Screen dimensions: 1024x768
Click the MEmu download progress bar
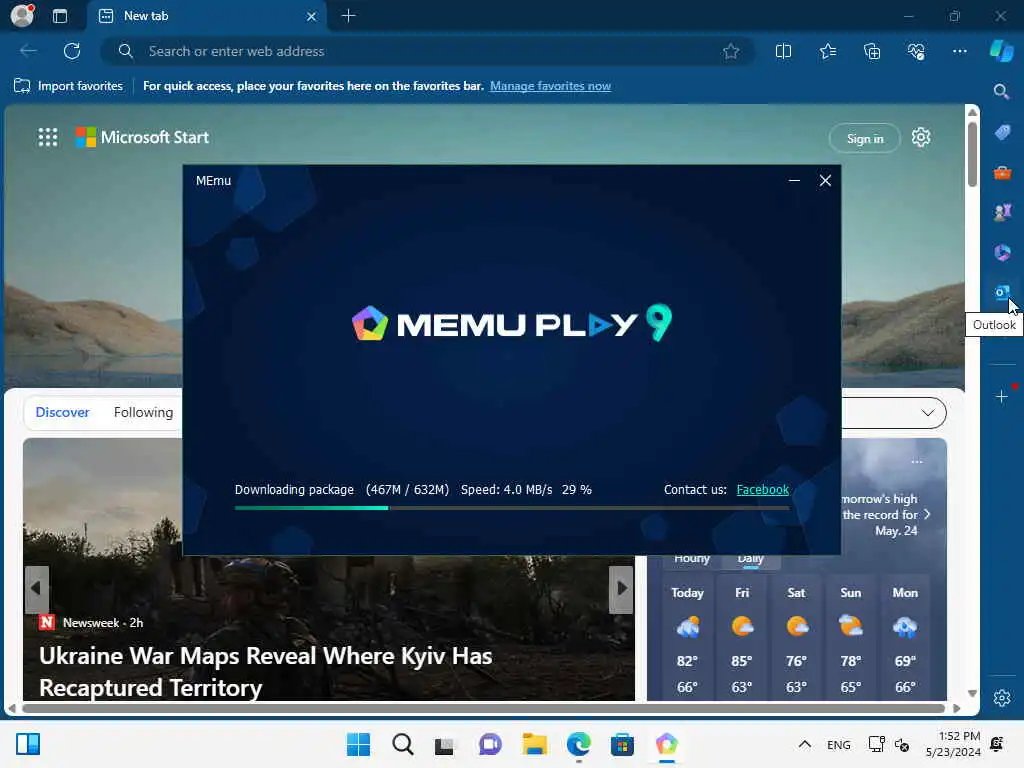pos(512,507)
